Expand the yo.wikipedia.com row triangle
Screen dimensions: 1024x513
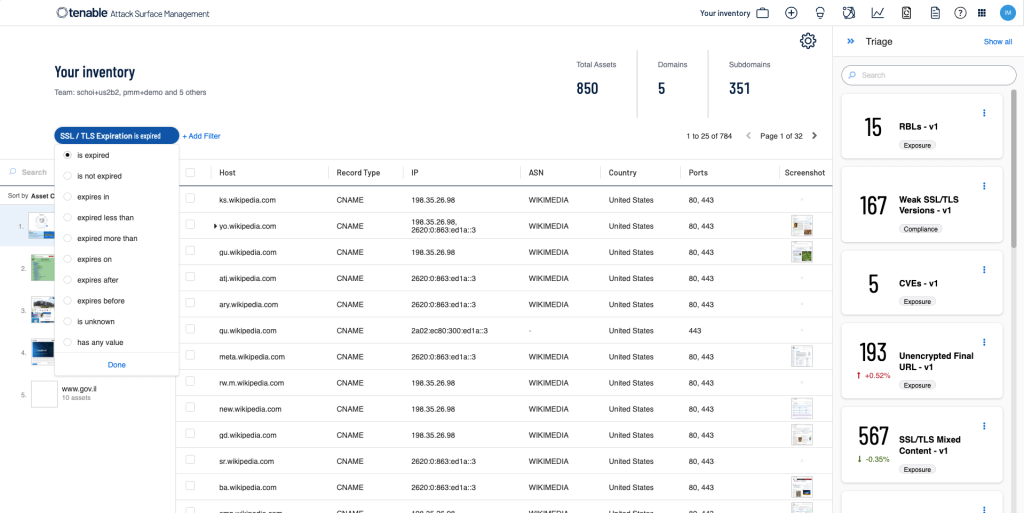coord(215,226)
